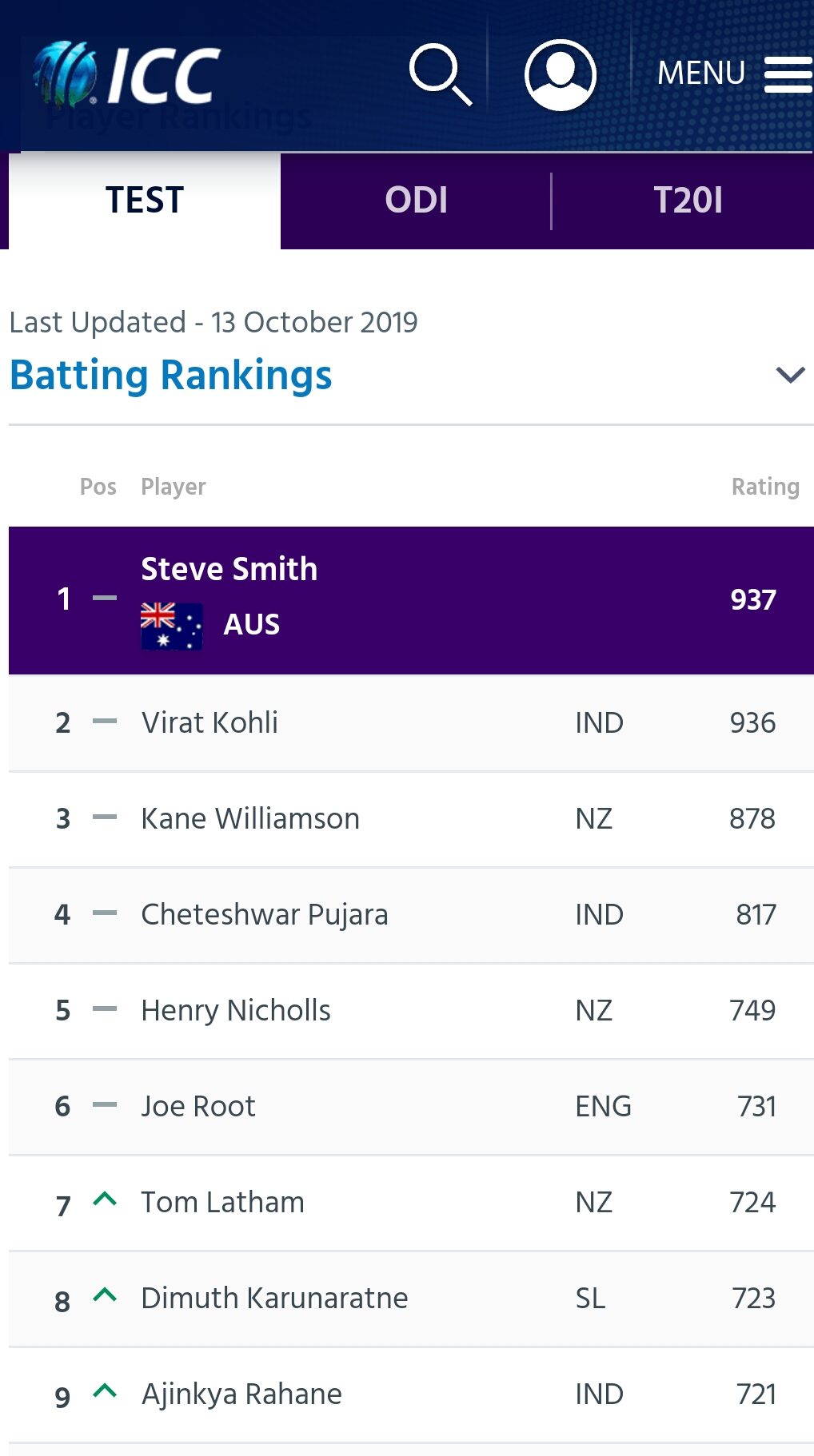
Task: Click Ajinkya Rahane's green up arrow
Action: click(x=105, y=1390)
